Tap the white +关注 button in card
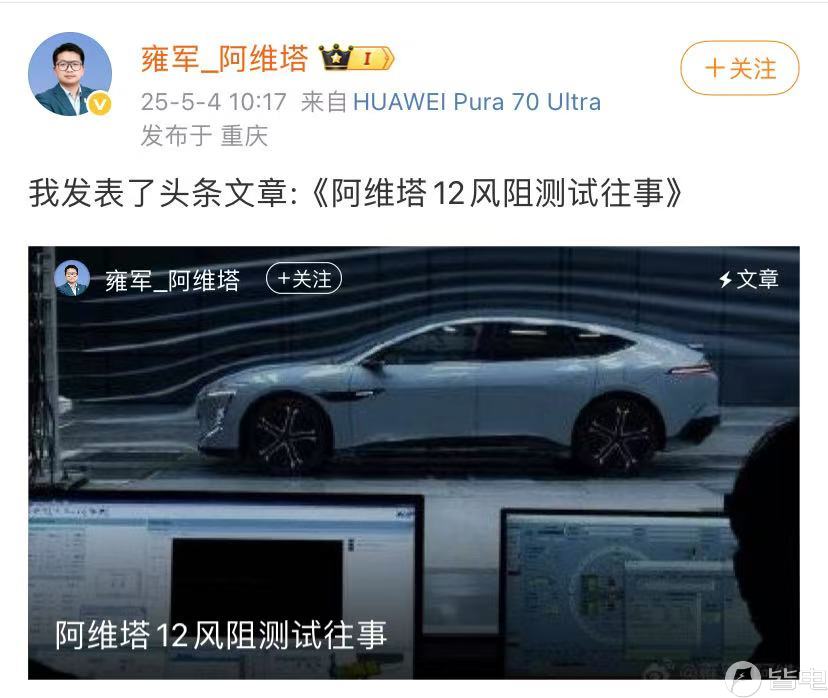Viewport: 828px width, 698px height. click(304, 278)
